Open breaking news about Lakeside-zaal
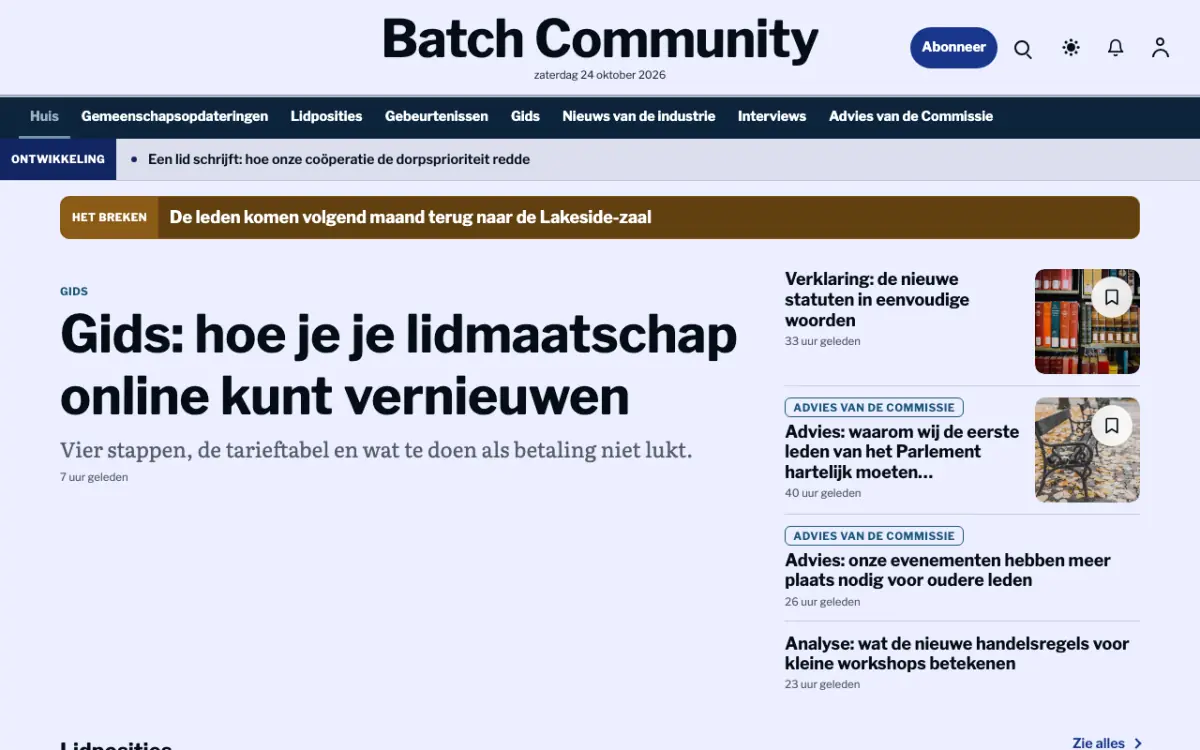Screen dimensions: 1200x750 [410, 217]
